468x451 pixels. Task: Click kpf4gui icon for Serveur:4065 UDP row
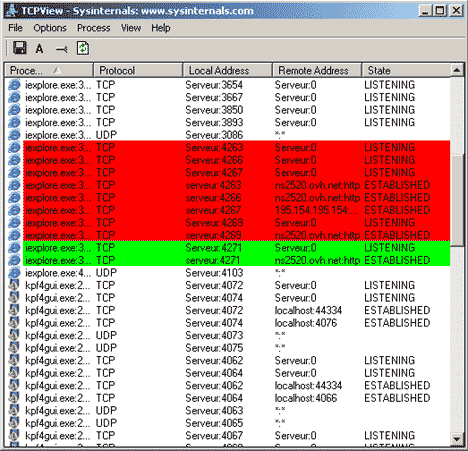point(14,423)
